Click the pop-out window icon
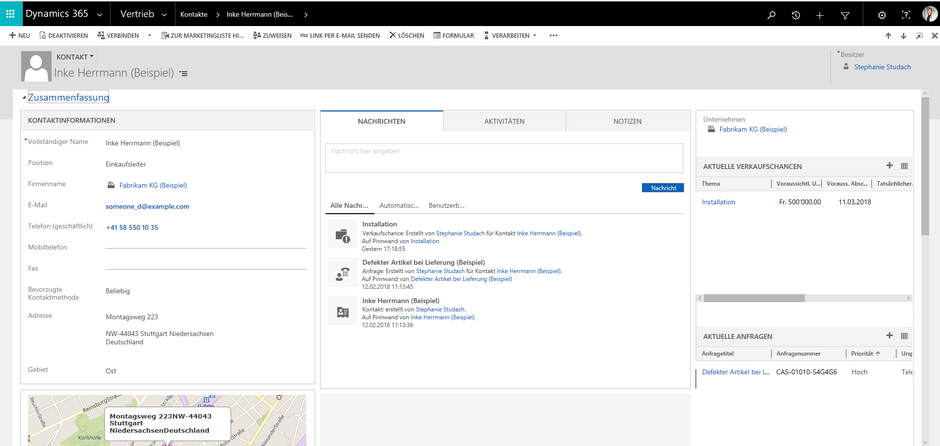Image resolution: width=940 pixels, height=446 pixels. [x=919, y=36]
